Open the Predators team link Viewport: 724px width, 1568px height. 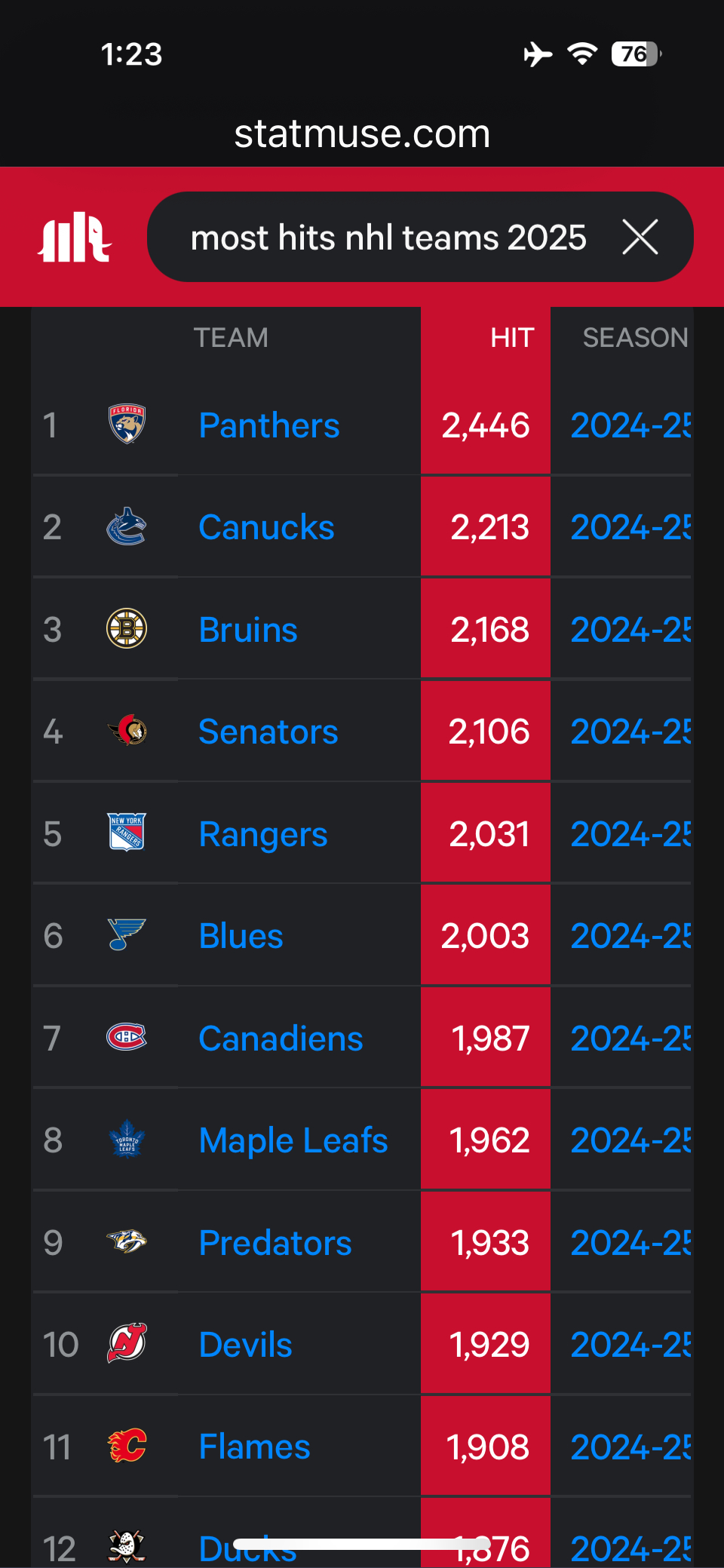click(x=275, y=1243)
